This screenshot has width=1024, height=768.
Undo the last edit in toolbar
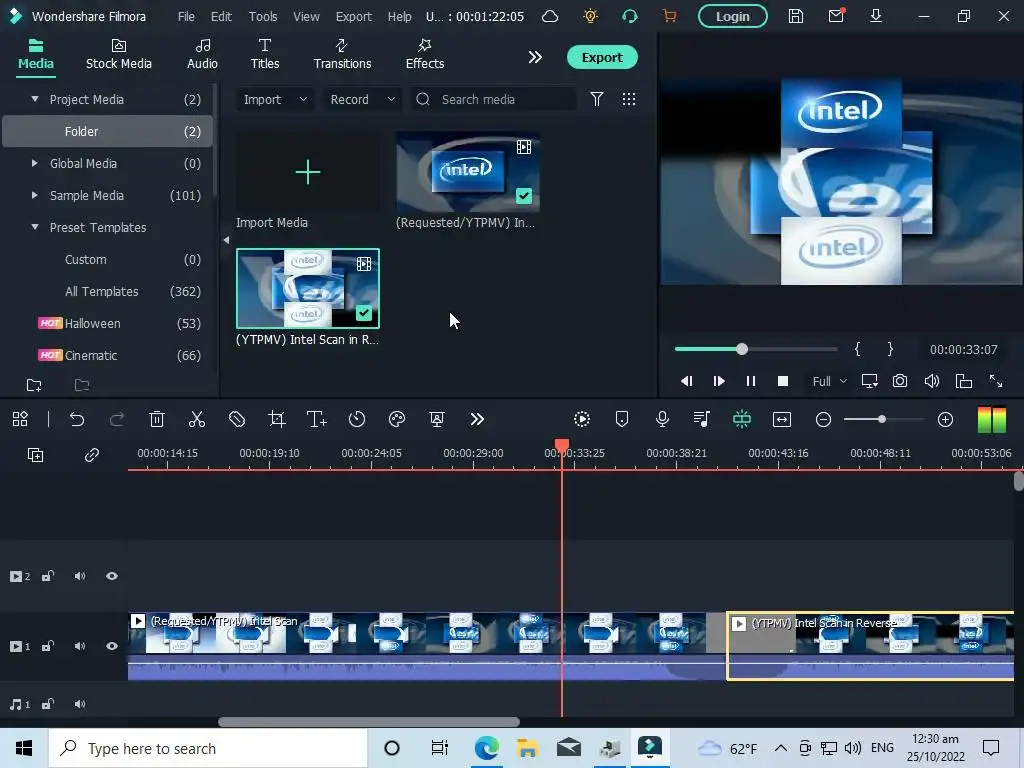point(77,419)
